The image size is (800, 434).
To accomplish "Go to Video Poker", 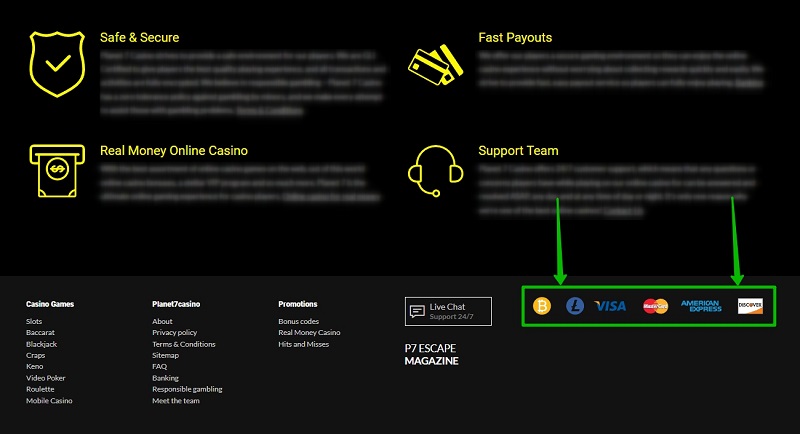I will 46,378.
